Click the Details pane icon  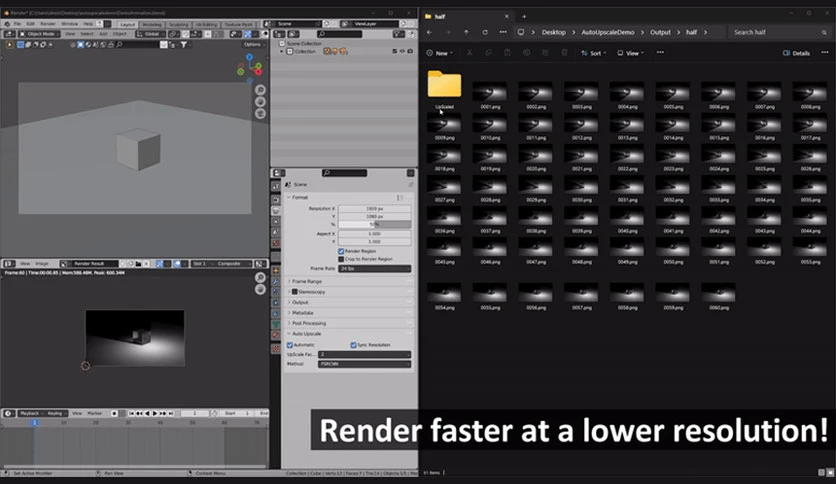[796, 53]
